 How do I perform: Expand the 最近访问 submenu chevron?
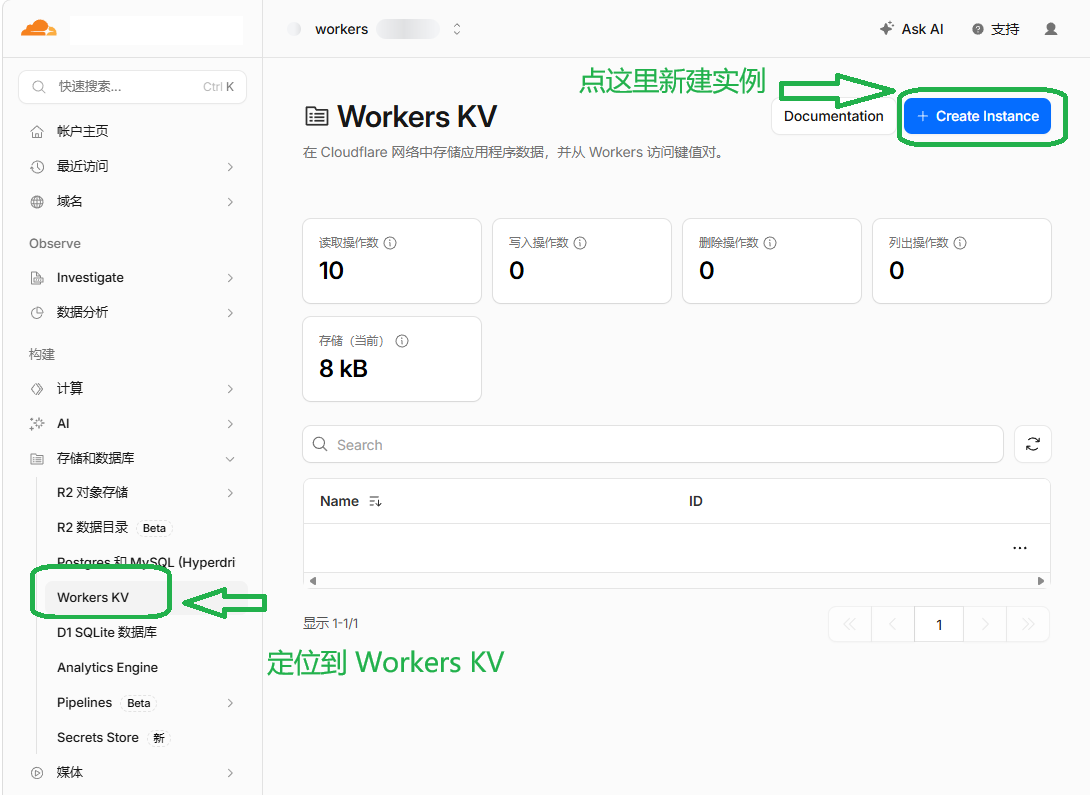pyautogui.click(x=230, y=167)
